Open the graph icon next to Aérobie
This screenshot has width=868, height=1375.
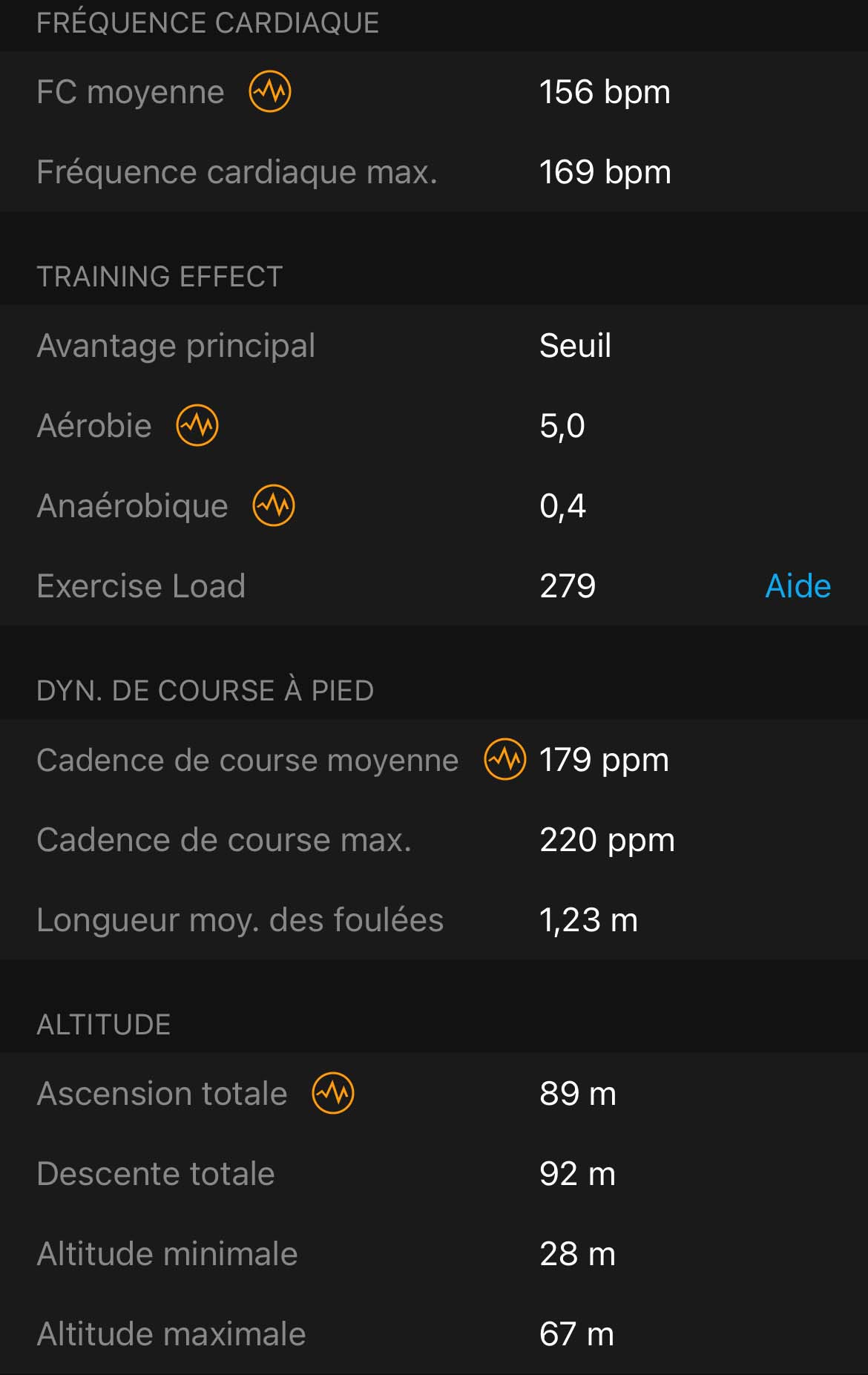pos(197,425)
